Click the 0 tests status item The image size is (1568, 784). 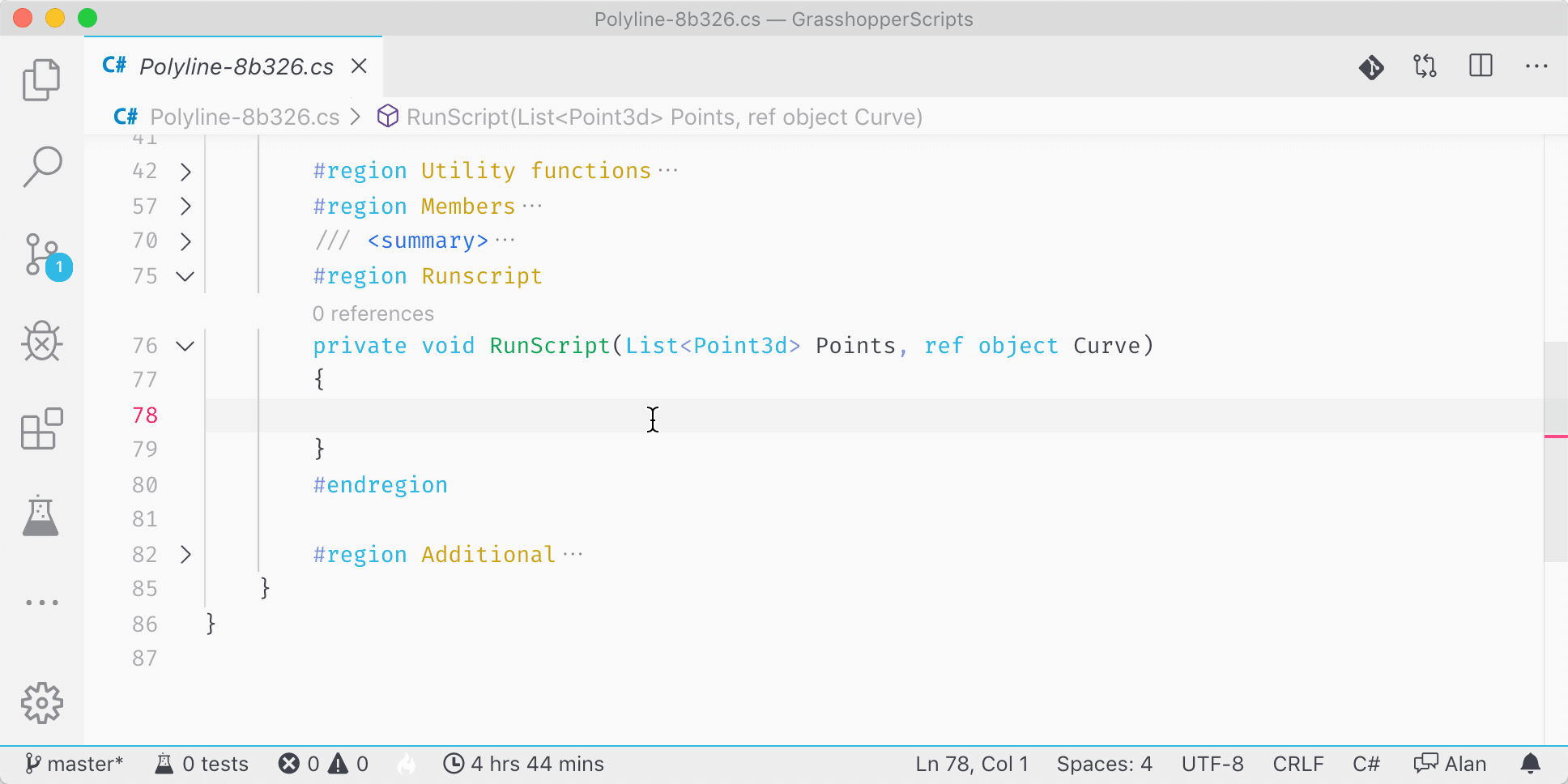pyautogui.click(x=202, y=764)
